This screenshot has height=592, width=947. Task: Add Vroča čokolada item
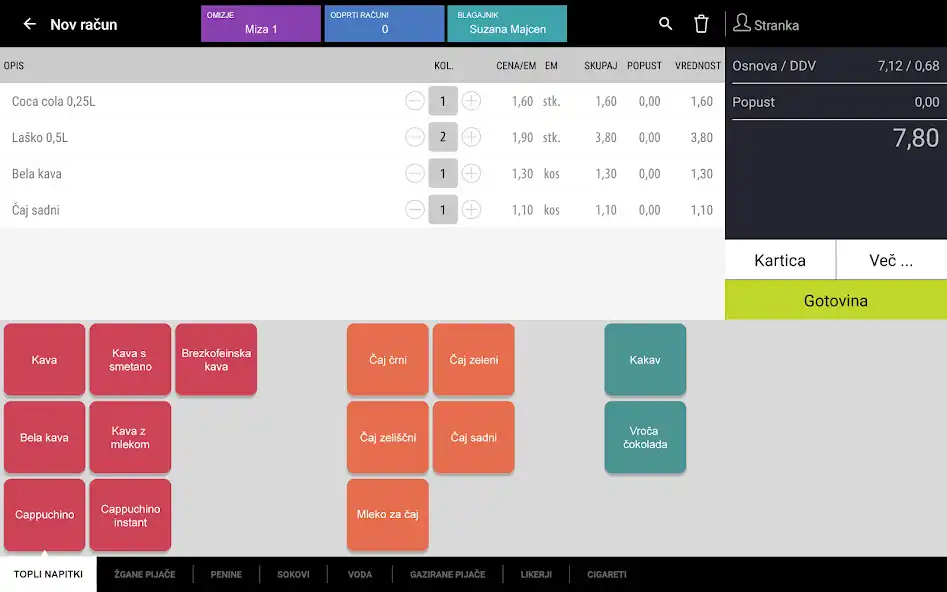click(645, 437)
